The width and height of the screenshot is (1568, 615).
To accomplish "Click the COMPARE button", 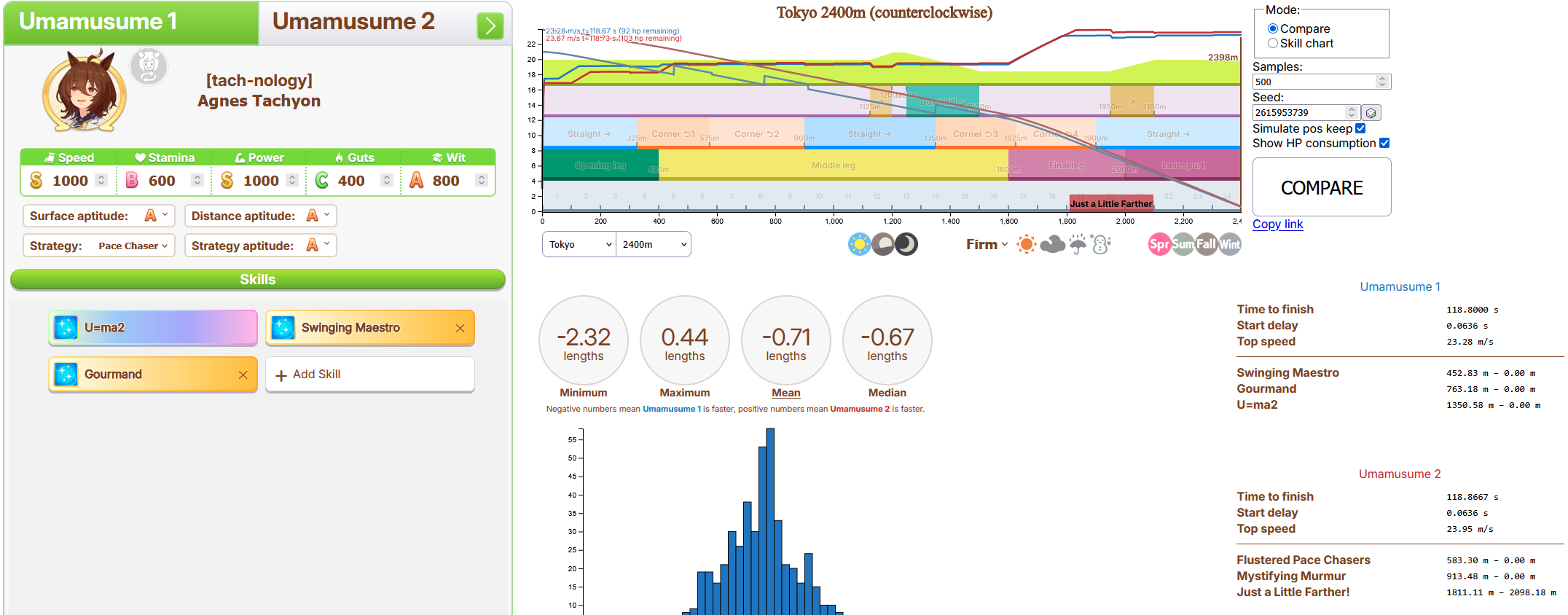I will [x=1322, y=187].
